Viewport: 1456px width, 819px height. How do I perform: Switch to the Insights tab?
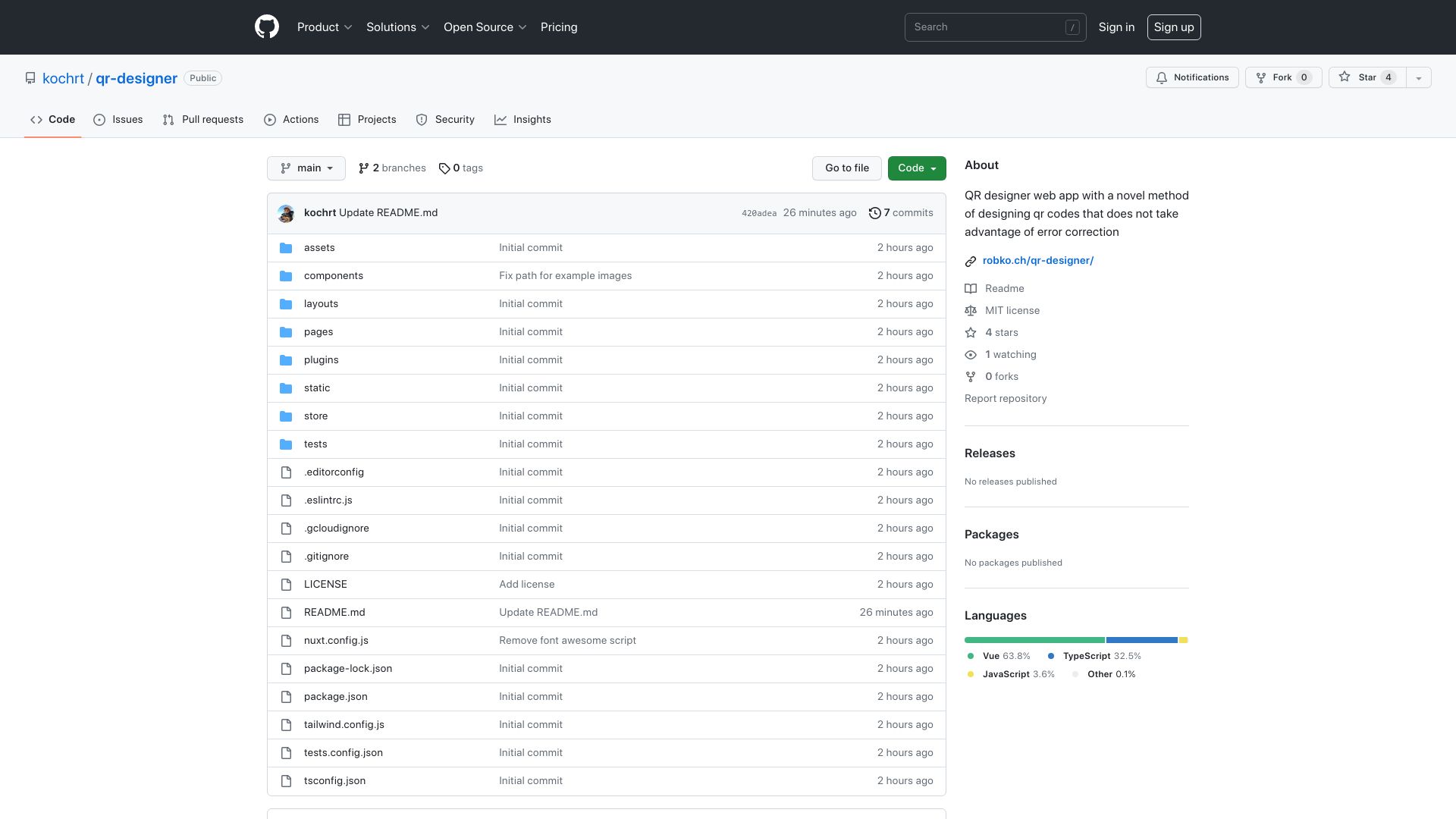[522, 120]
